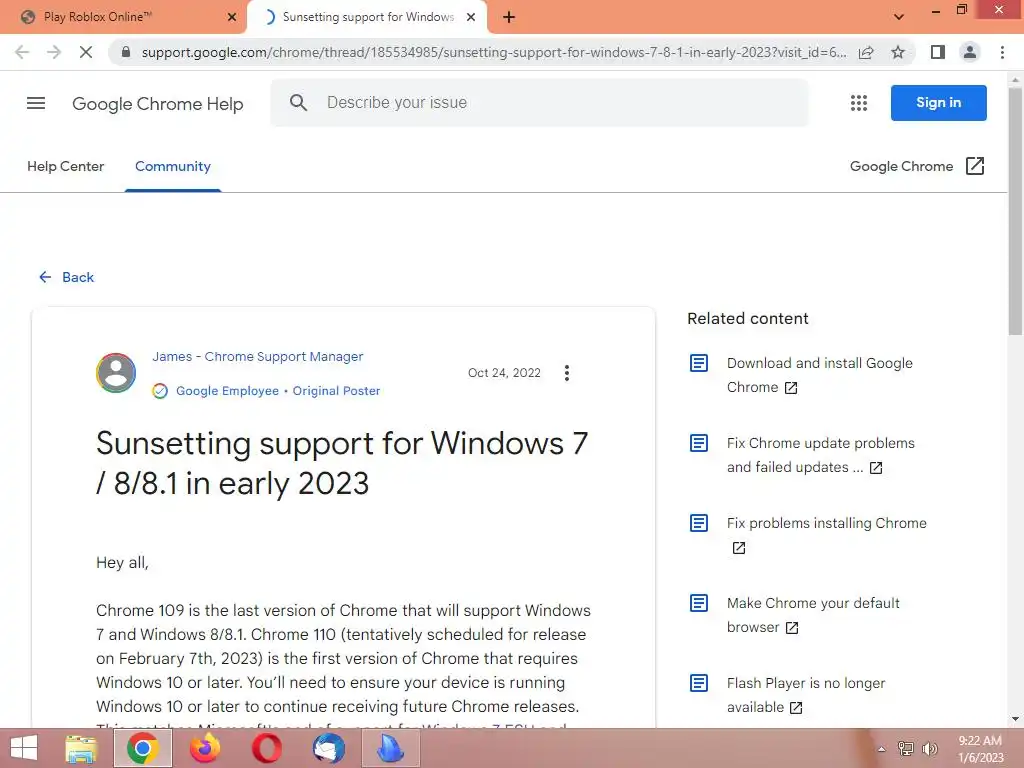Open Fix Chrome update problems article
The height and width of the screenshot is (768, 1024).
[820, 455]
